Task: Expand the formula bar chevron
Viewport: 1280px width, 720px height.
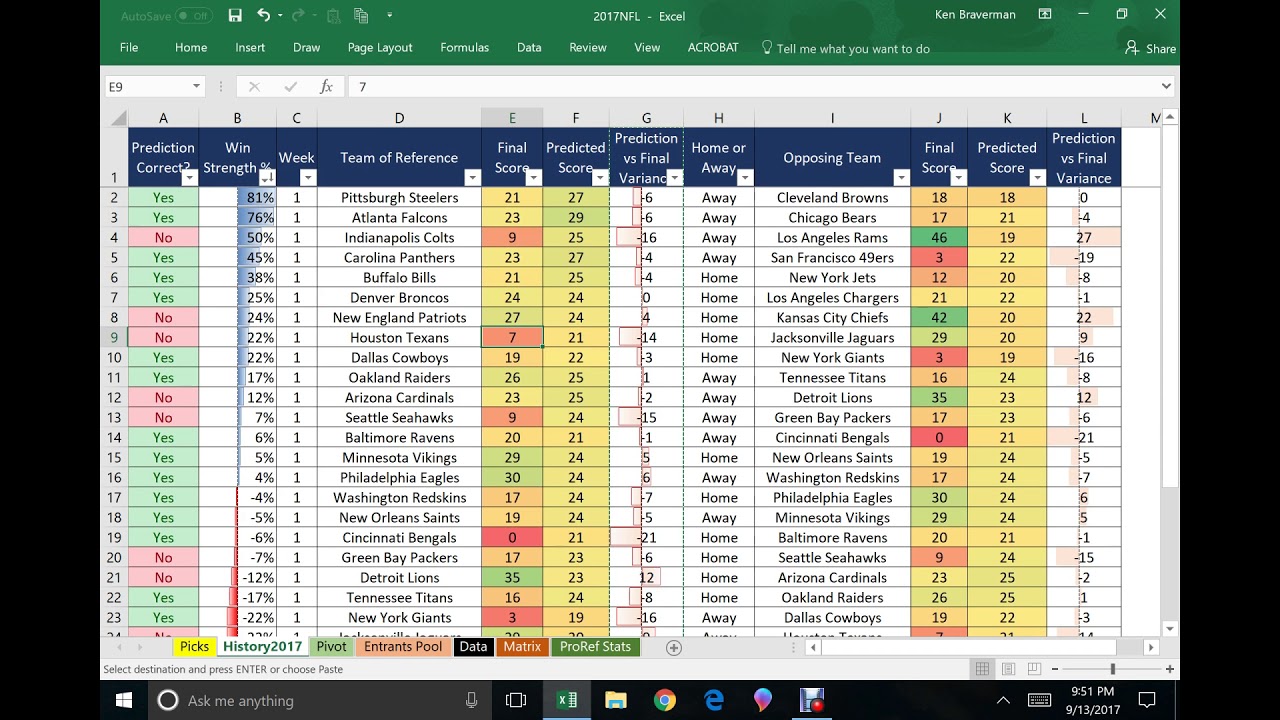Action: pyautogui.click(x=1167, y=87)
